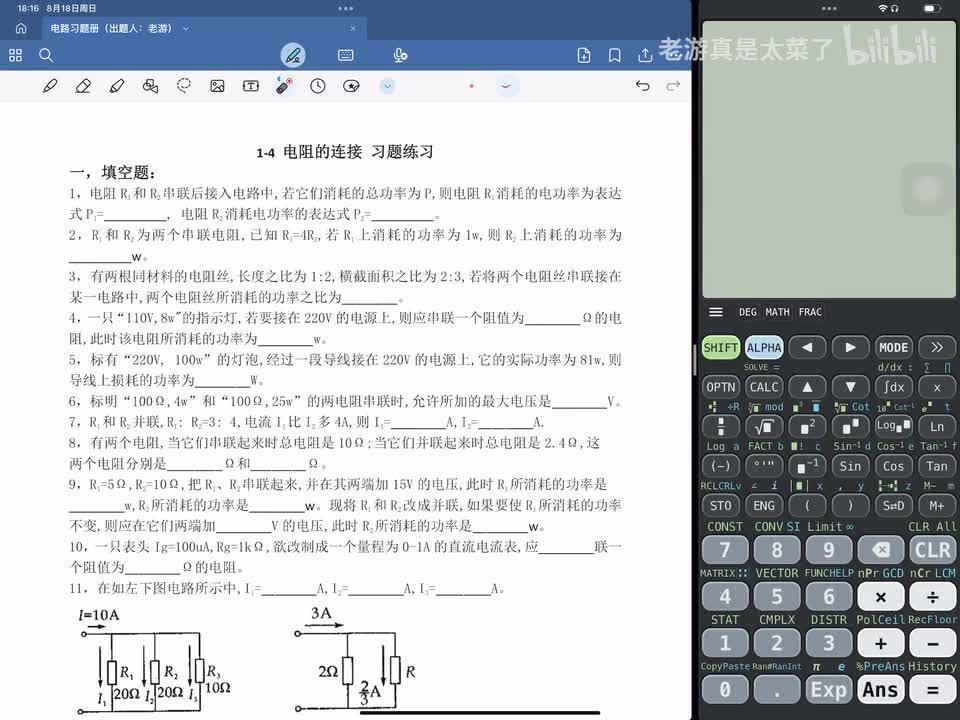Expand the toolbar blue chevron
This screenshot has width=960, height=720.
pos(387,86)
